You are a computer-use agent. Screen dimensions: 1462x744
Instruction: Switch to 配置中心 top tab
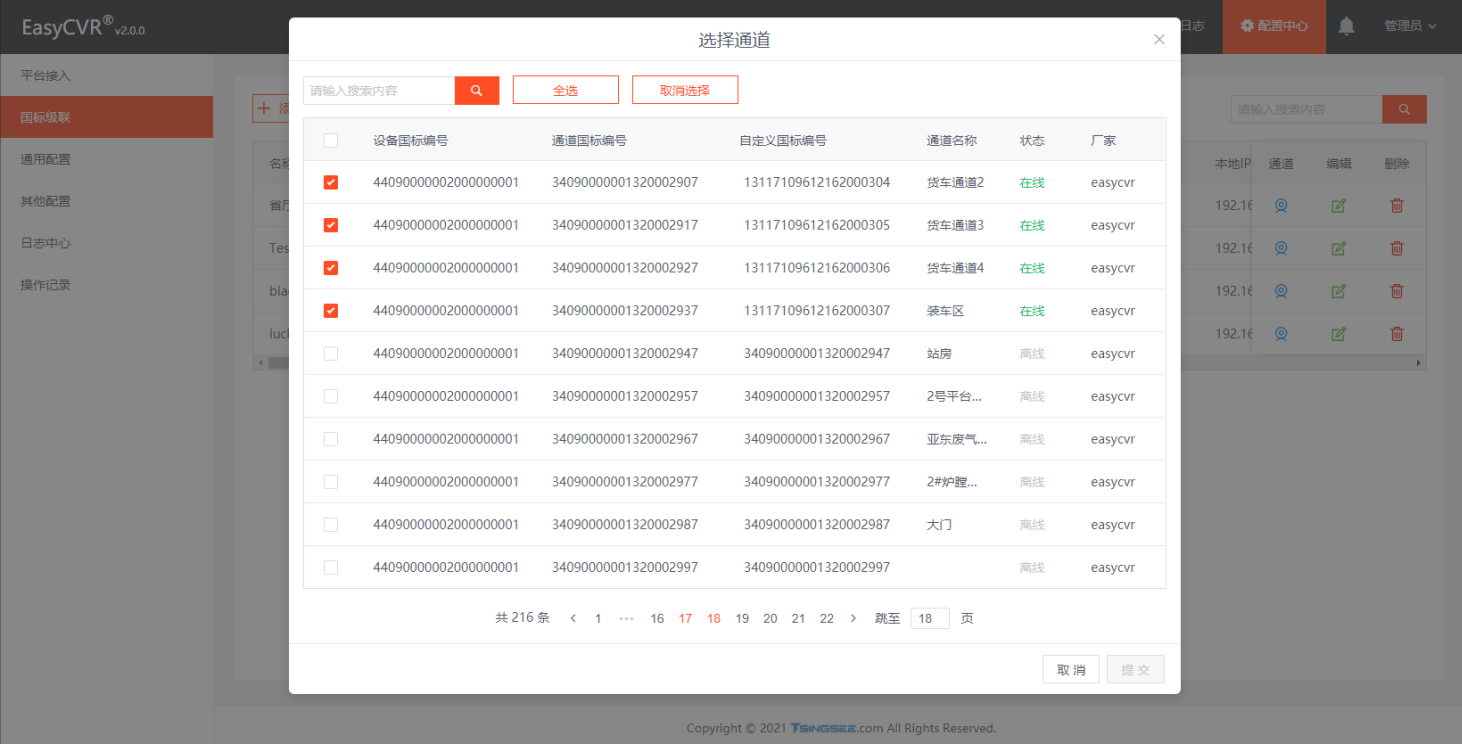click(x=1274, y=26)
